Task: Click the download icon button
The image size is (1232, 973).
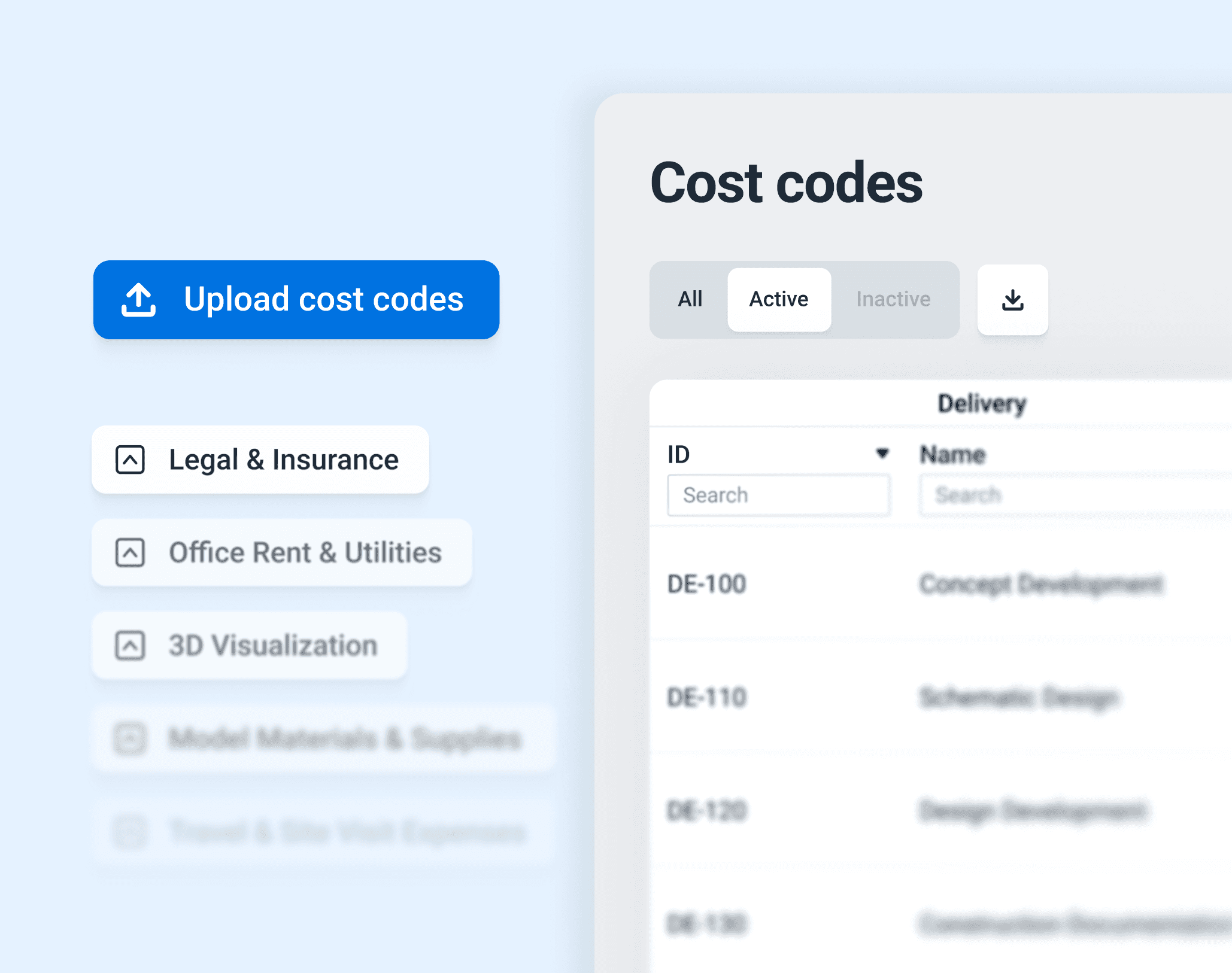Action: tap(1012, 299)
